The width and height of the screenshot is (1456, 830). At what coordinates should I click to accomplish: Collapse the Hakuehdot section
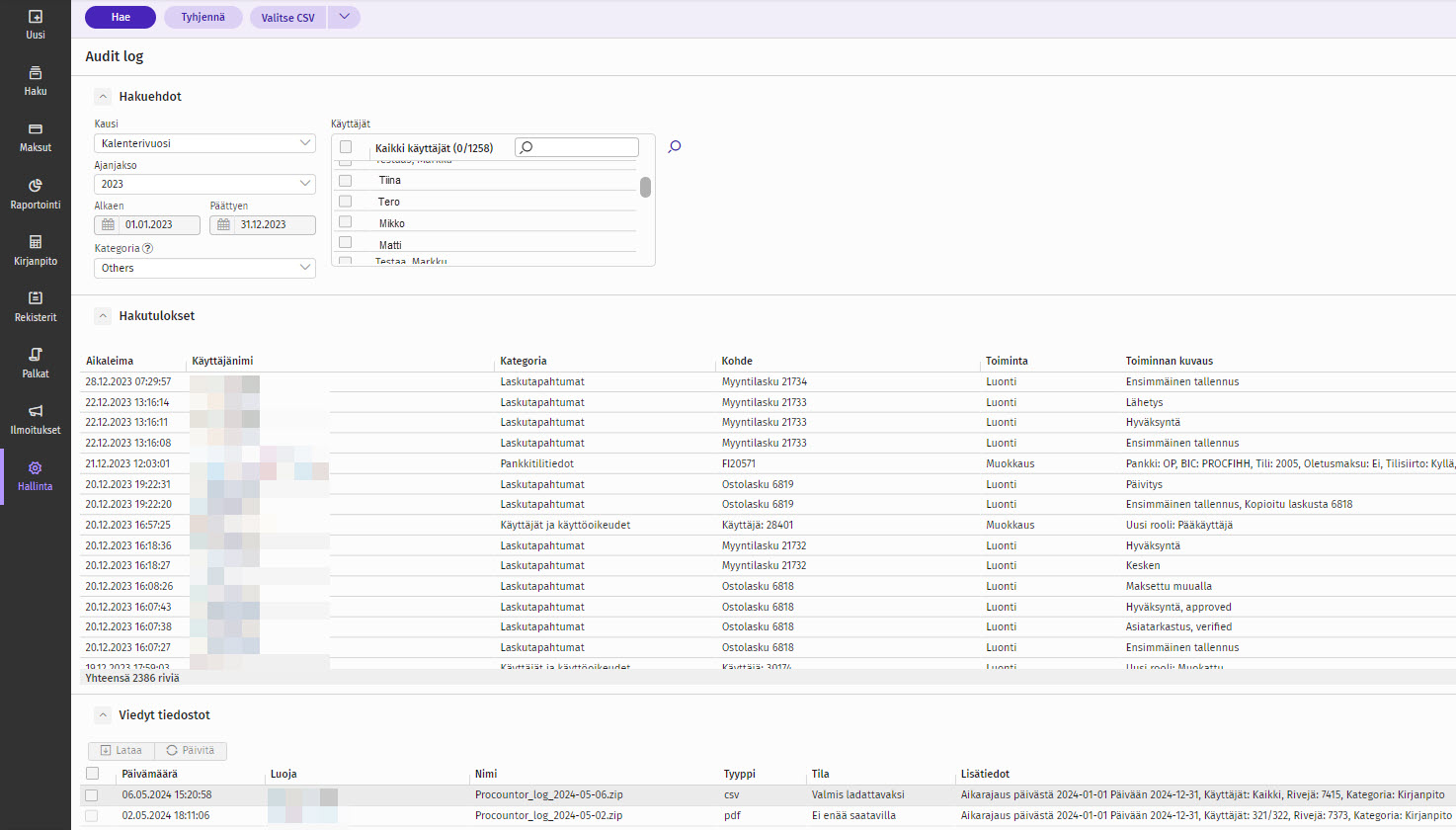[x=103, y=97]
